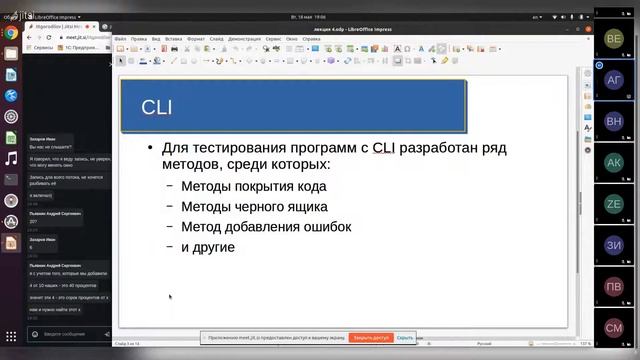Open the Справка menu
The image size is (640, 360).
(x=311, y=39)
